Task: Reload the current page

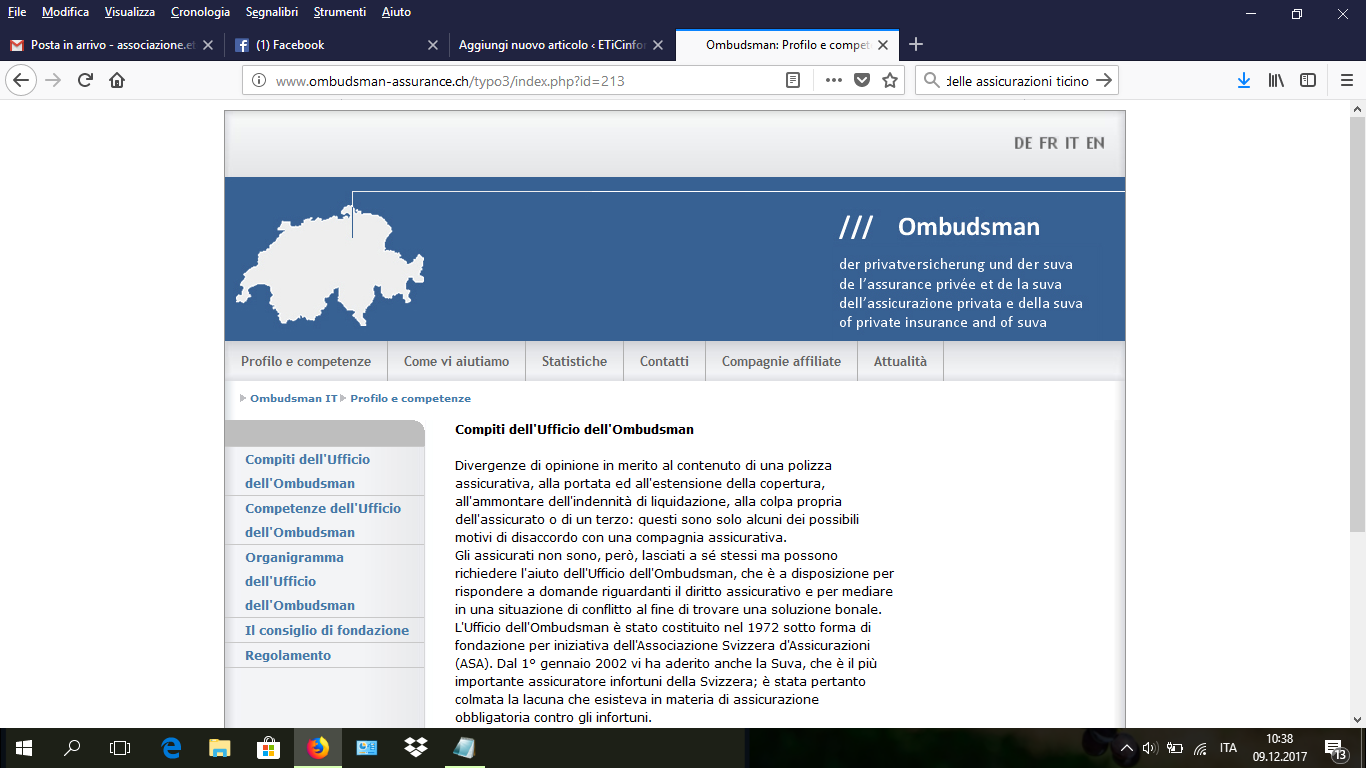Action: 86,80
